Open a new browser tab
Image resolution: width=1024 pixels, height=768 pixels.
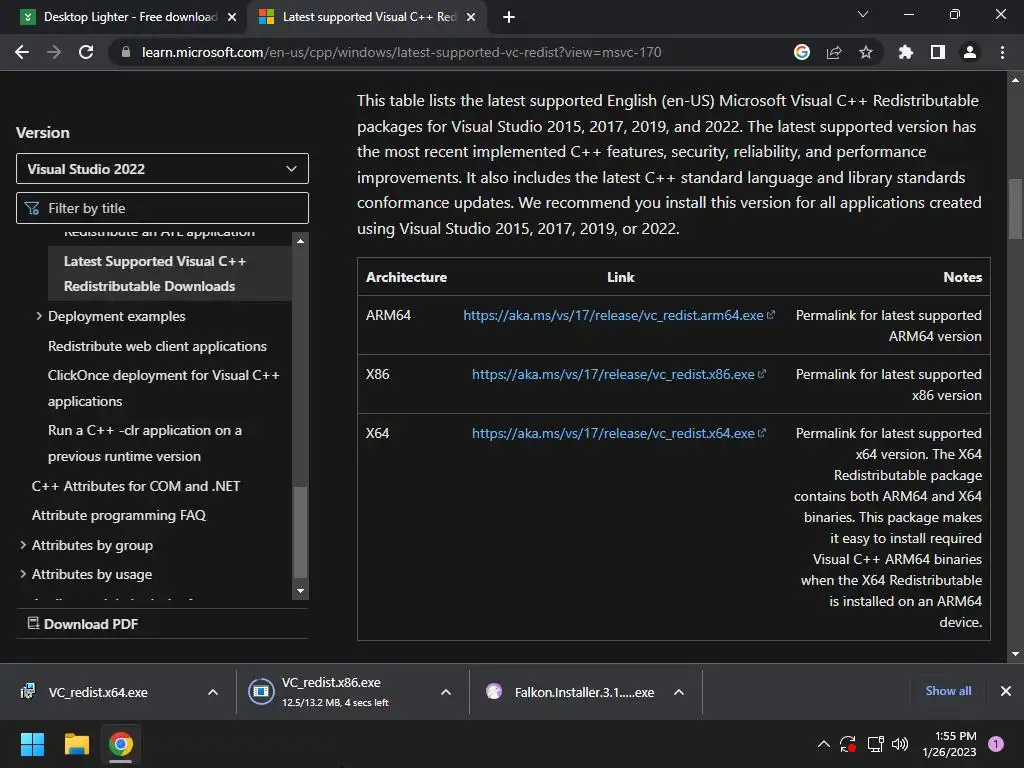(x=509, y=17)
